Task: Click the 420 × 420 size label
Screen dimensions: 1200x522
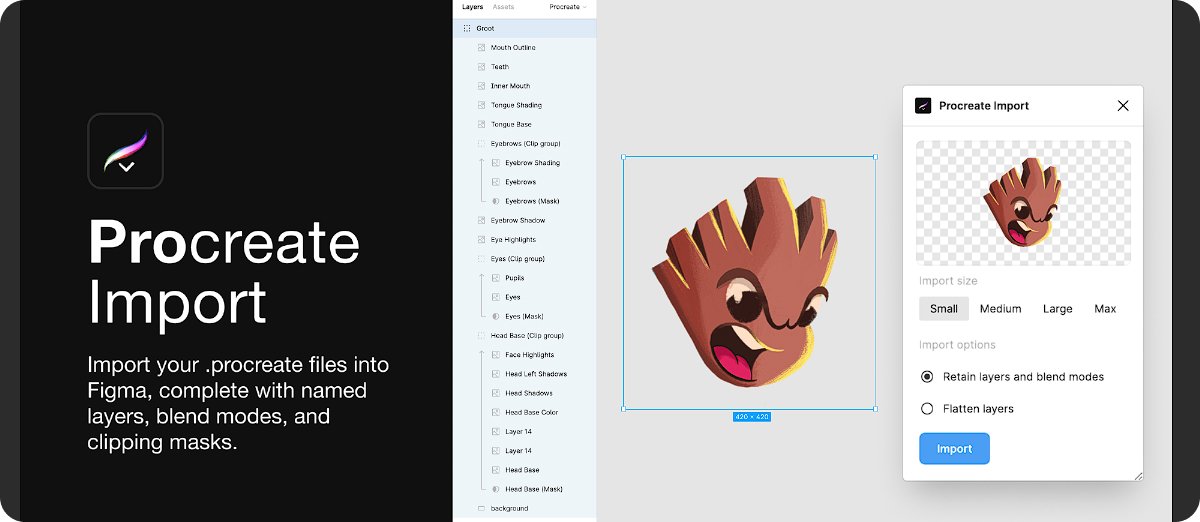Action: click(x=751, y=416)
